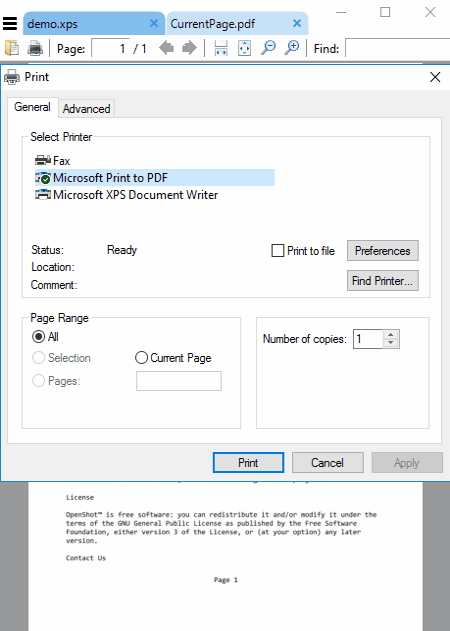
Task: Close the demo.xps tab
Action: tap(154, 23)
